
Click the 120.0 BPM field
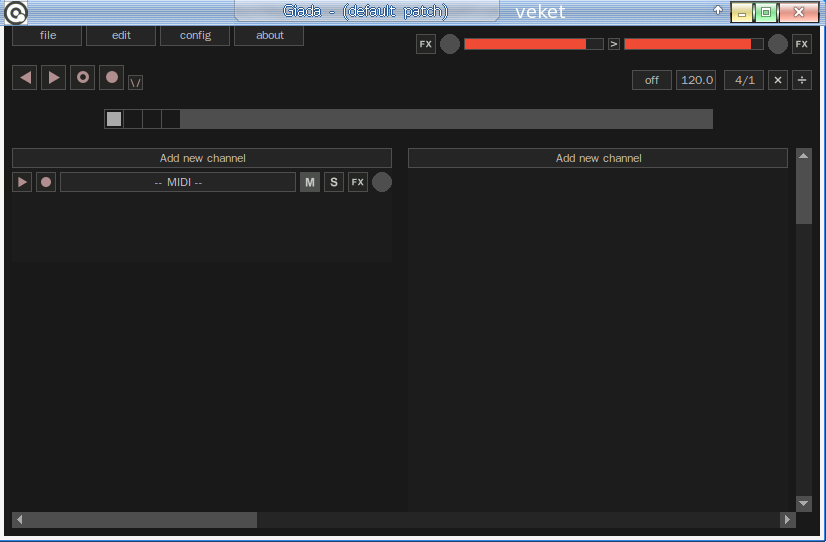pos(696,80)
